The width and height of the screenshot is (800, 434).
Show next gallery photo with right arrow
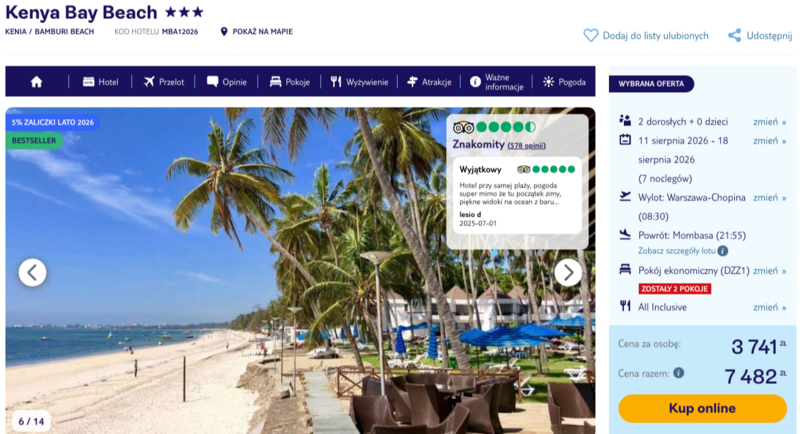(568, 273)
